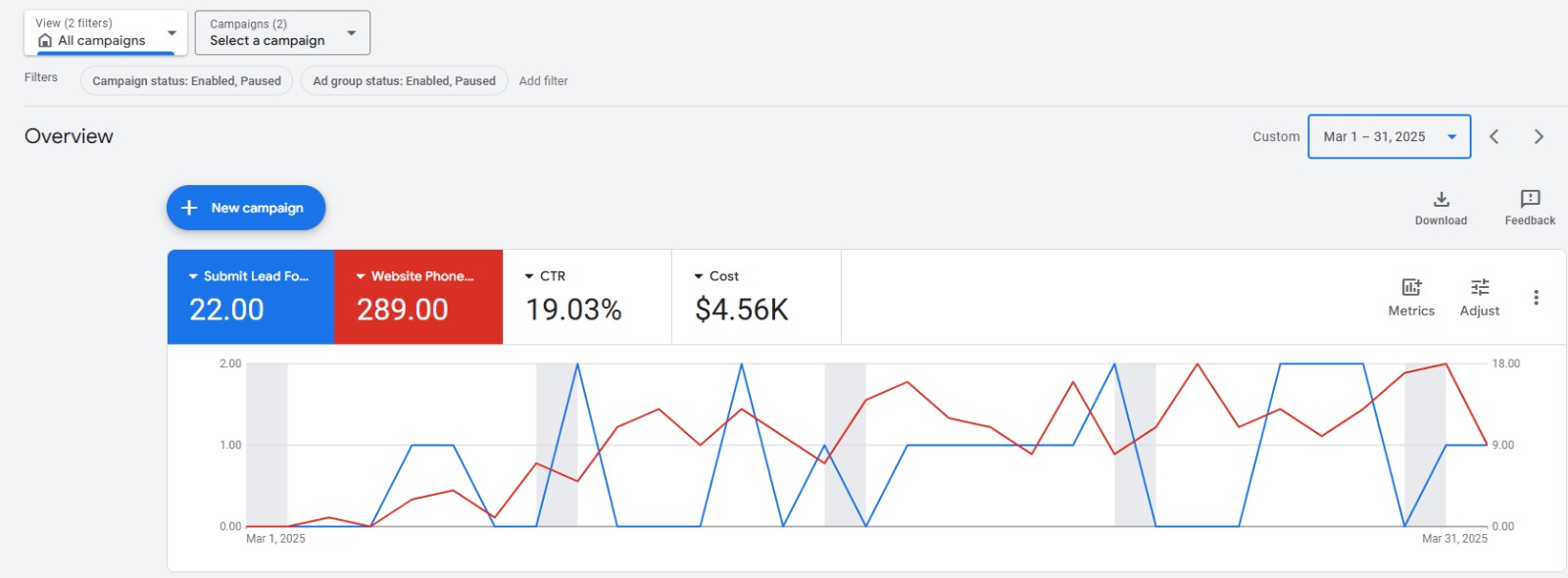
Task: Click the $4.56K Cost value
Action: 742,310
